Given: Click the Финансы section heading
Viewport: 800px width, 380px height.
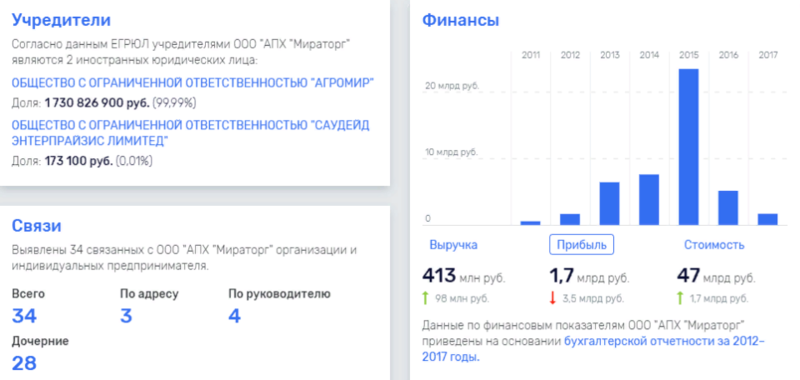Looking at the screenshot, I should [x=461, y=20].
